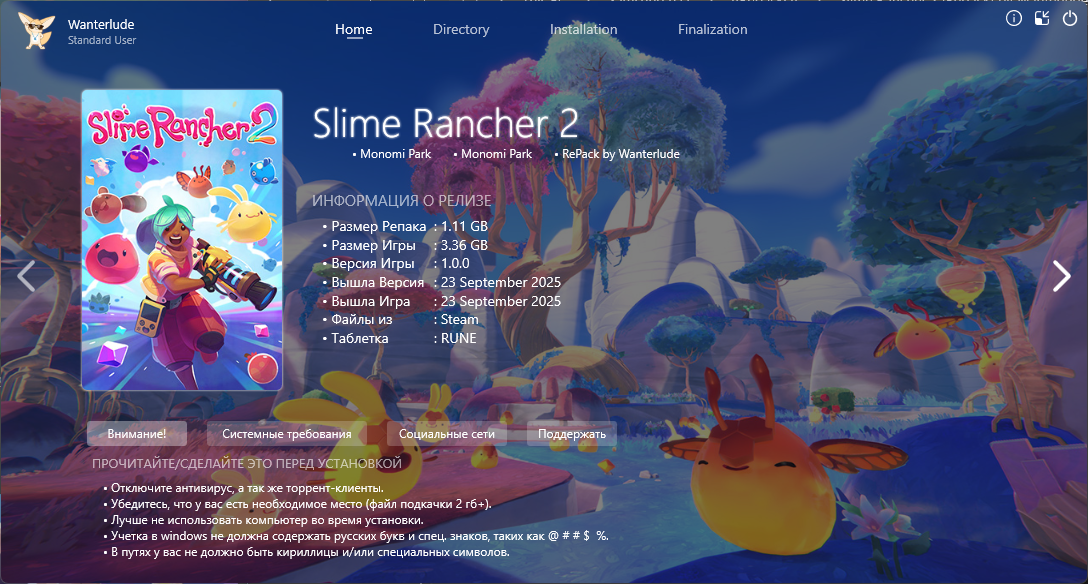Click the second Monomi Park label
1088x584 pixels.
click(497, 154)
